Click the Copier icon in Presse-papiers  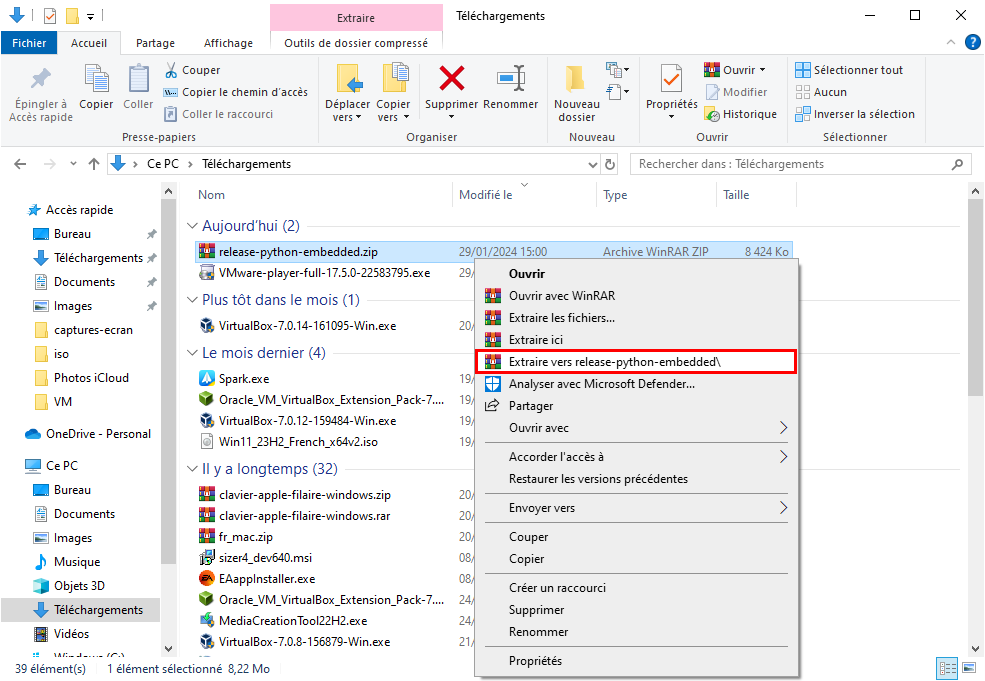click(x=96, y=79)
